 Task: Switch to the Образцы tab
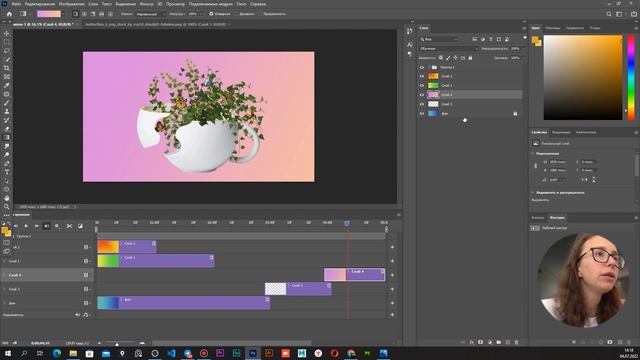tap(553, 28)
